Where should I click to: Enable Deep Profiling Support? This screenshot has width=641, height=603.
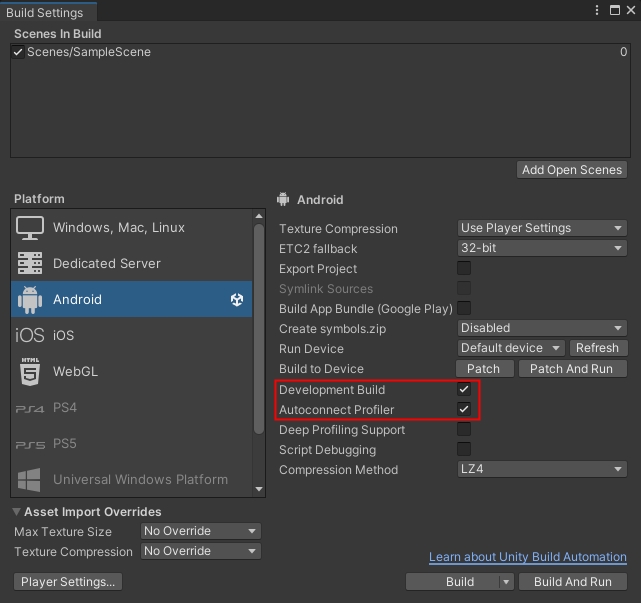click(464, 430)
